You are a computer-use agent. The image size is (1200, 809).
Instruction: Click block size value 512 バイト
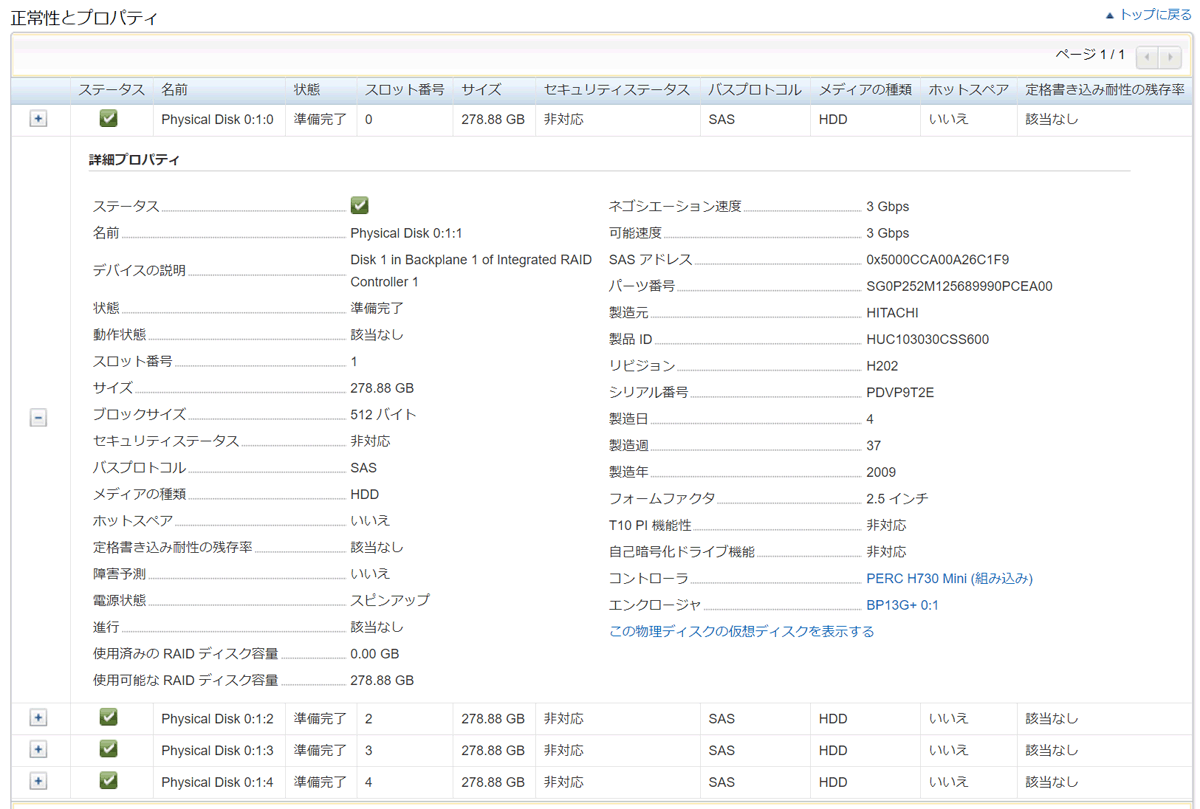click(383, 414)
